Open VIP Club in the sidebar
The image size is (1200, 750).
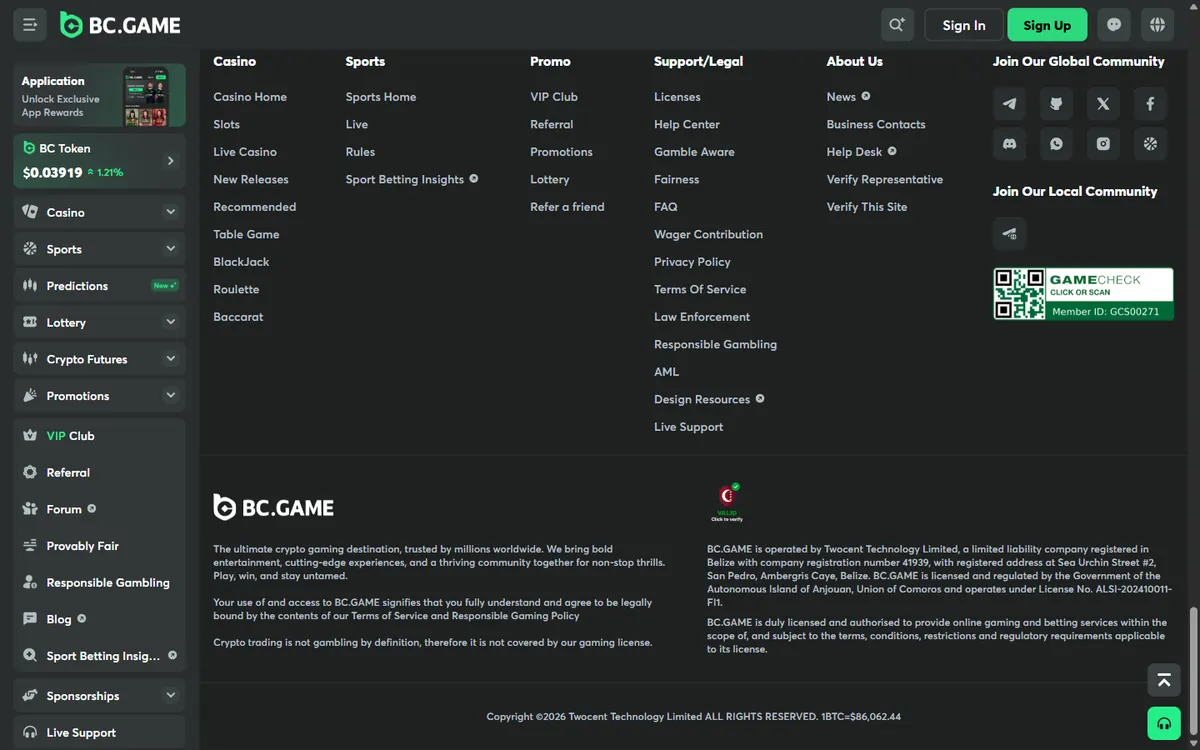[99, 436]
